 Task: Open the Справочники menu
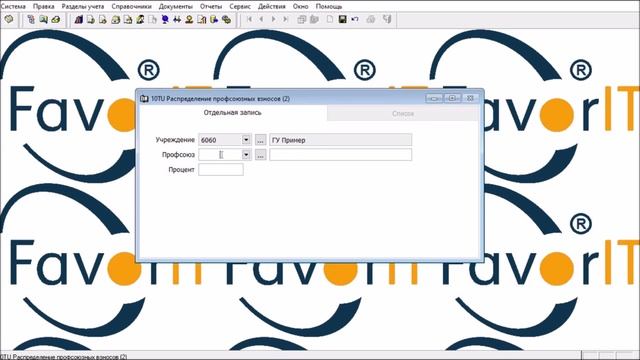pyautogui.click(x=131, y=6)
